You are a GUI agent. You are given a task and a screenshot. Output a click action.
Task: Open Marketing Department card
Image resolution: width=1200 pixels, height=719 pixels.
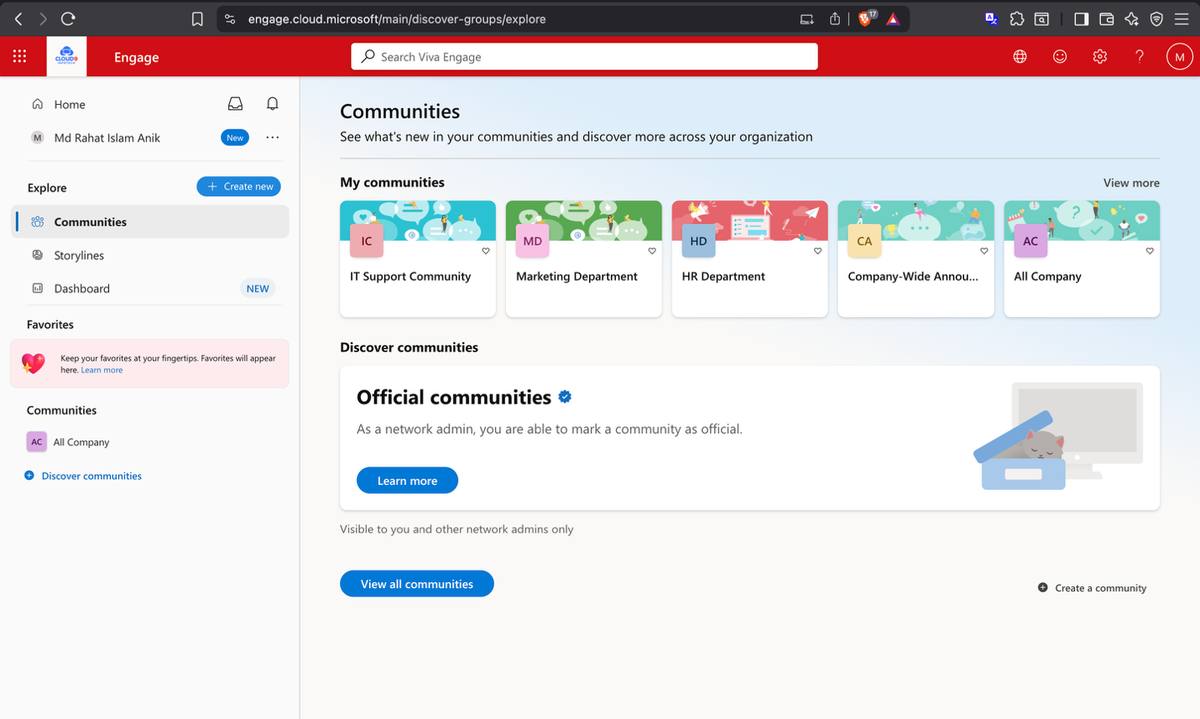click(x=584, y=259)
